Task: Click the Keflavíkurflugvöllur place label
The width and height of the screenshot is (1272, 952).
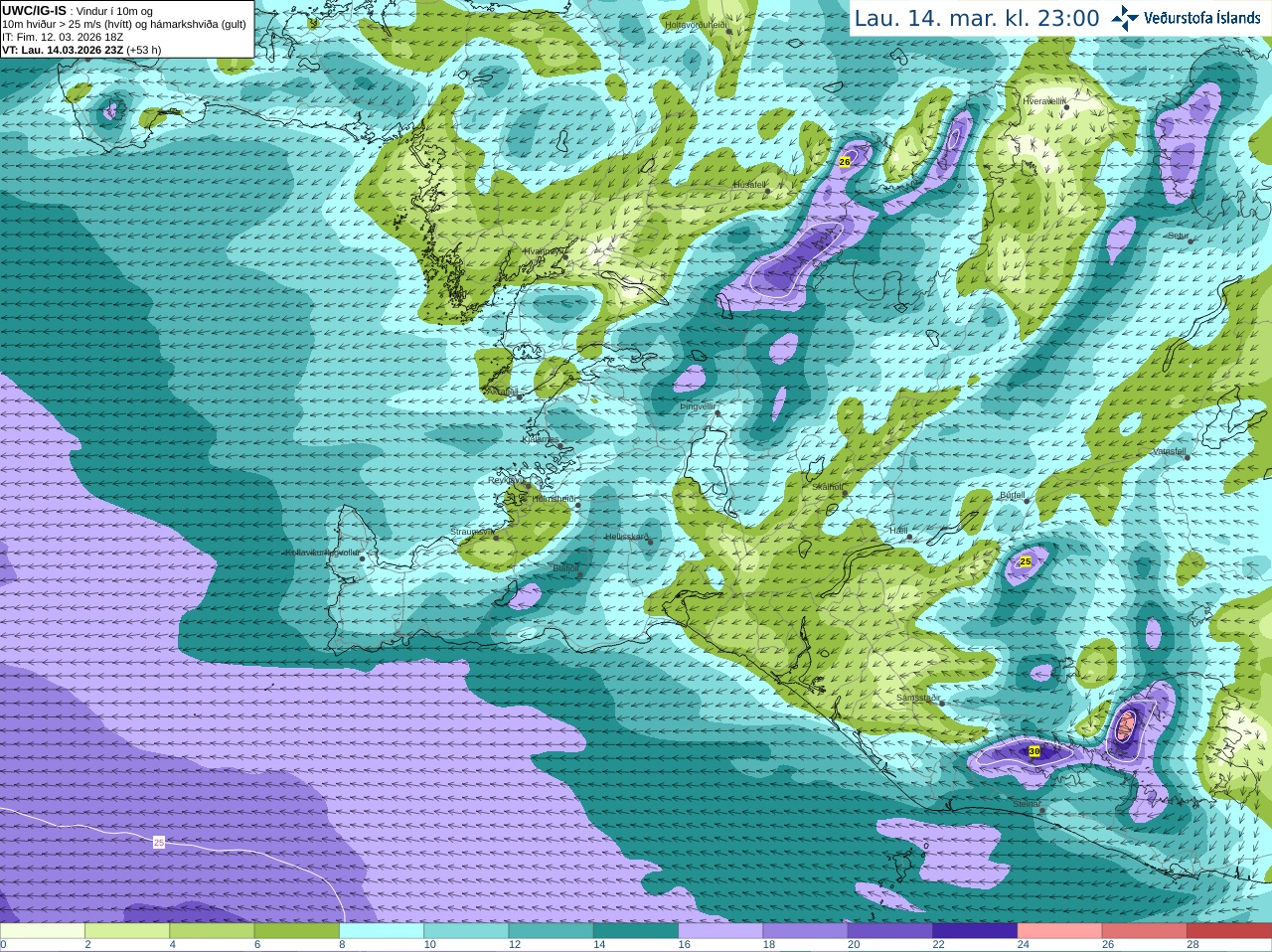Action: [322, 553]
